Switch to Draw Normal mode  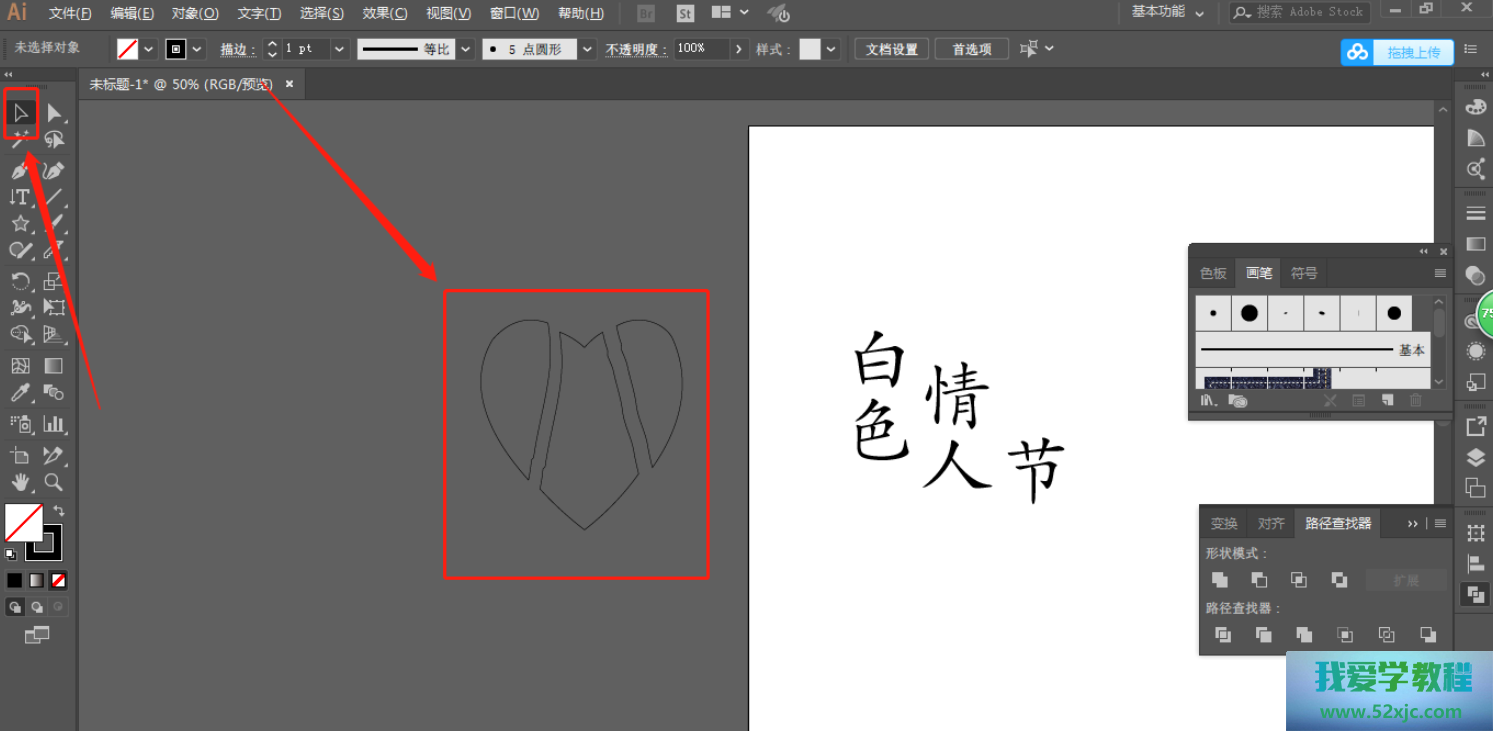coord(15,607)
